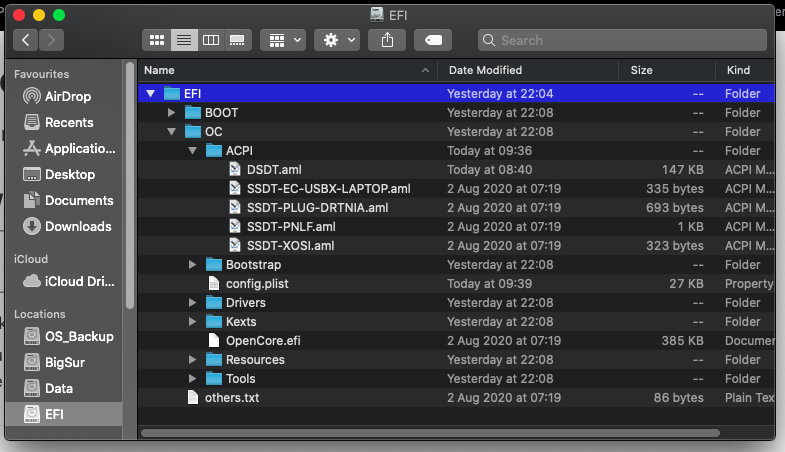Select the EFI volume in sidebar
Image resolution: width=785 pixels, height=452 pixels.
(x=64, y=414)
